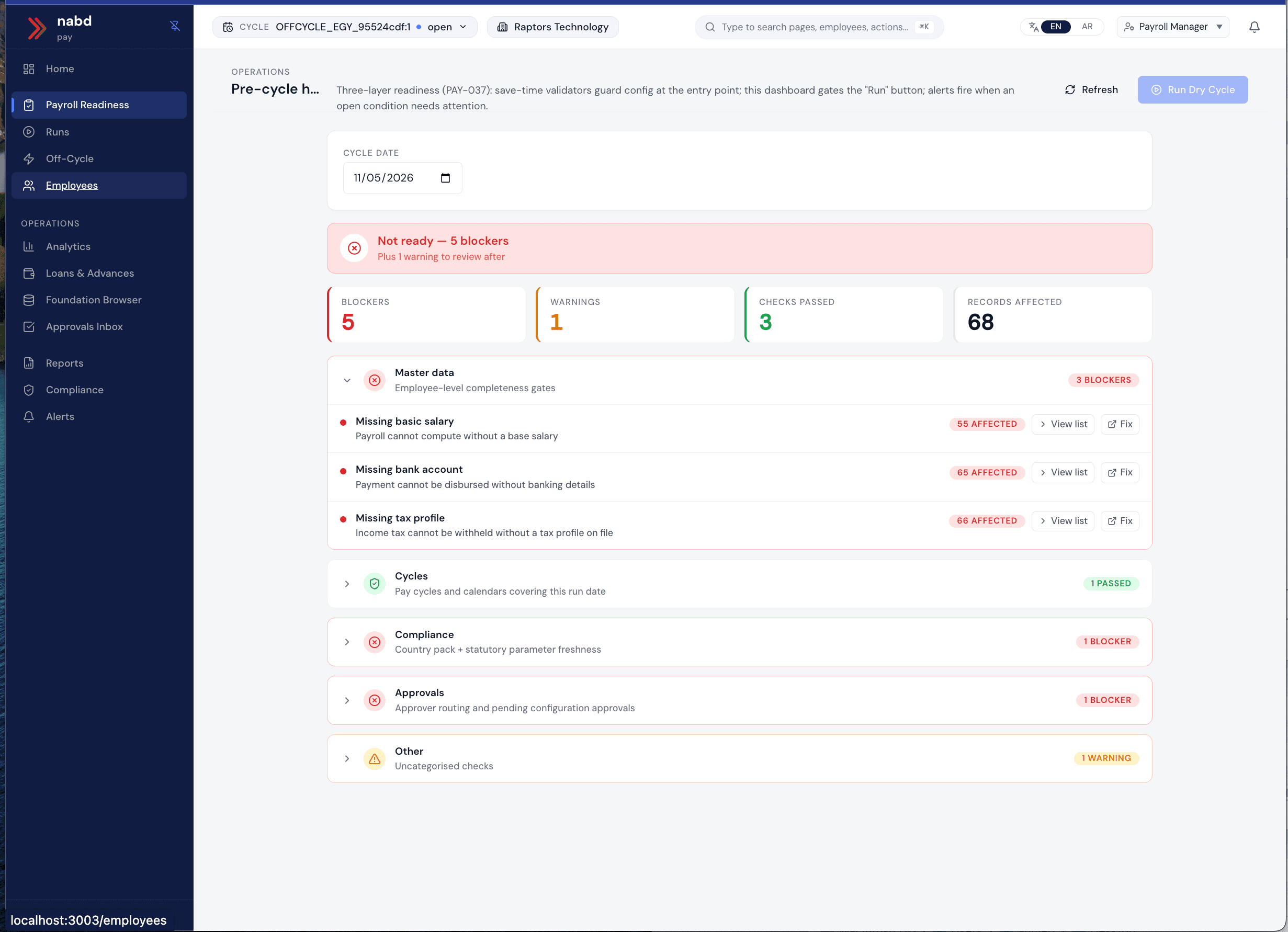Click the nabd pay logo

click(x=60, y=27)
